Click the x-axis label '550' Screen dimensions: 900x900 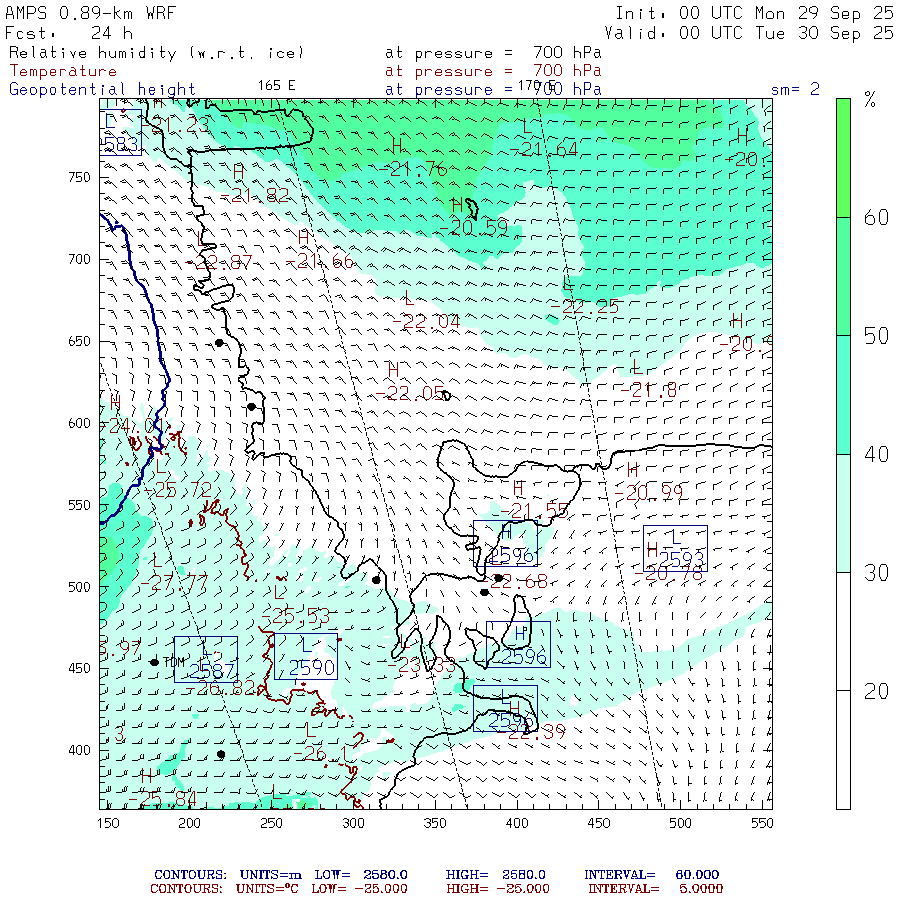coord(762,823)
